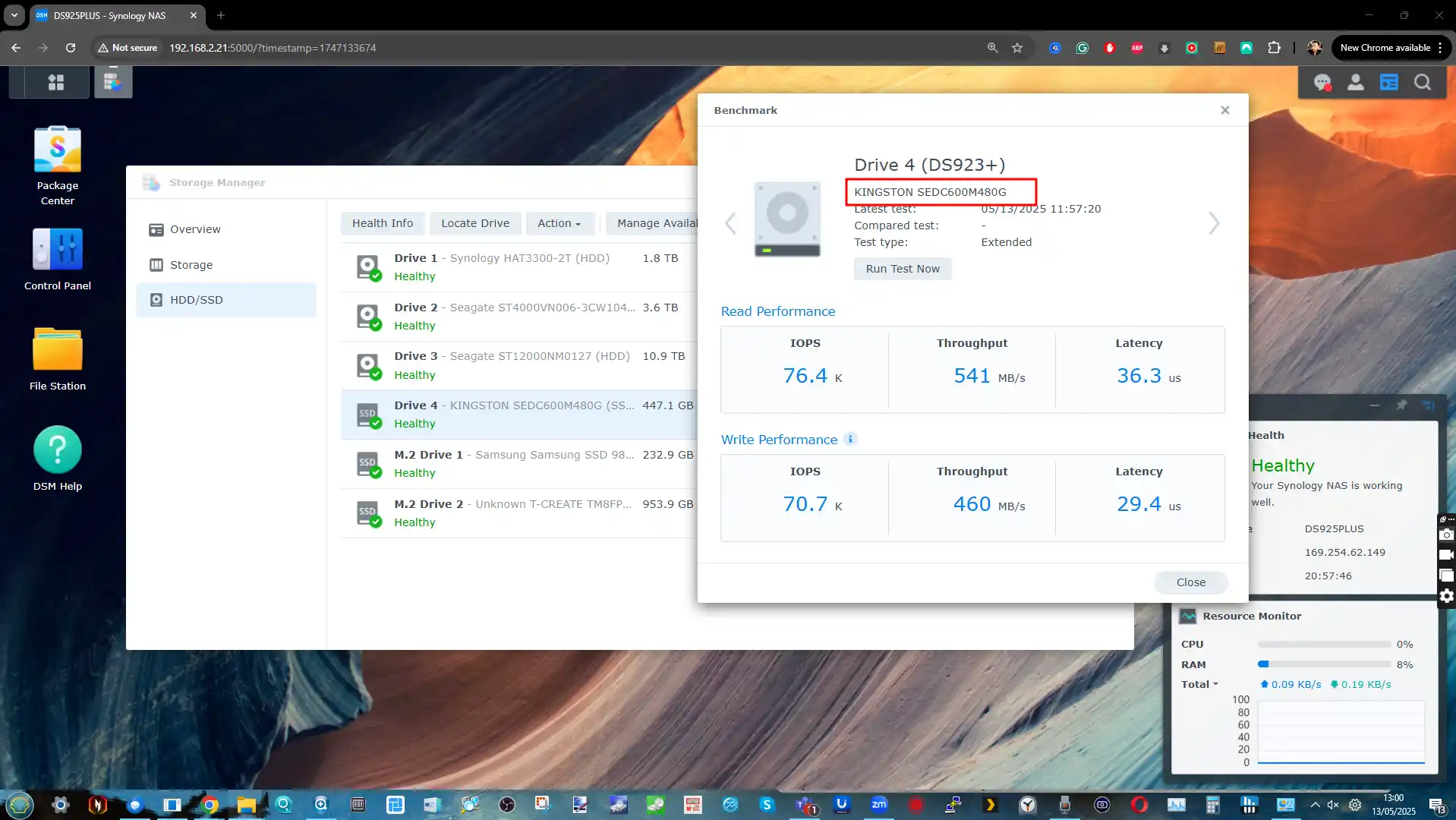Click the Locate Drive button
Screen dimensions: 1456x820
pyautogui.click(x=475, y=223)
